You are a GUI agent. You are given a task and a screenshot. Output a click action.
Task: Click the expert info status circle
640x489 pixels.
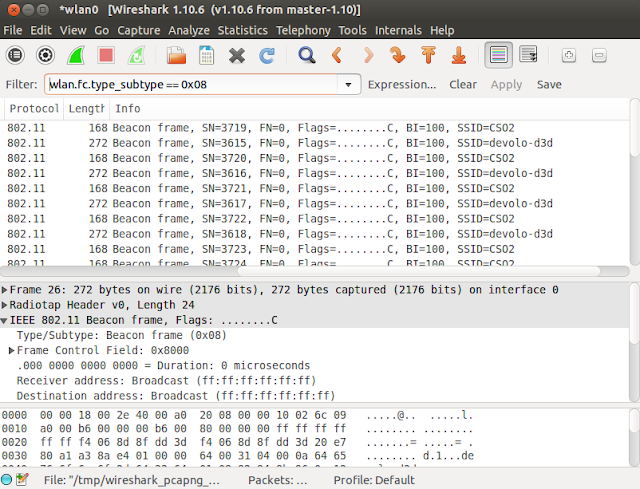7,480
